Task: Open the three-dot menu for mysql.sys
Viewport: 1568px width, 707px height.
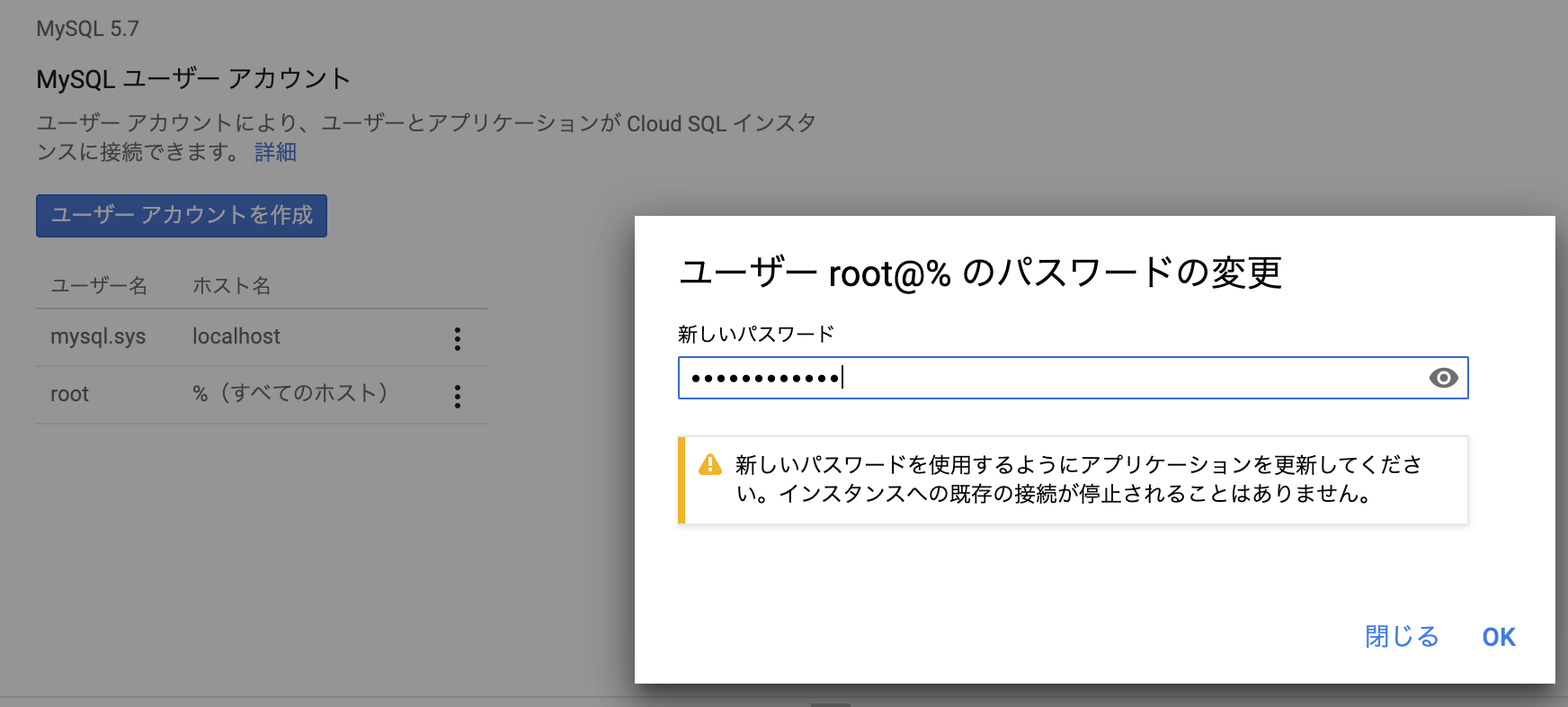Action: tap(458, 338)
